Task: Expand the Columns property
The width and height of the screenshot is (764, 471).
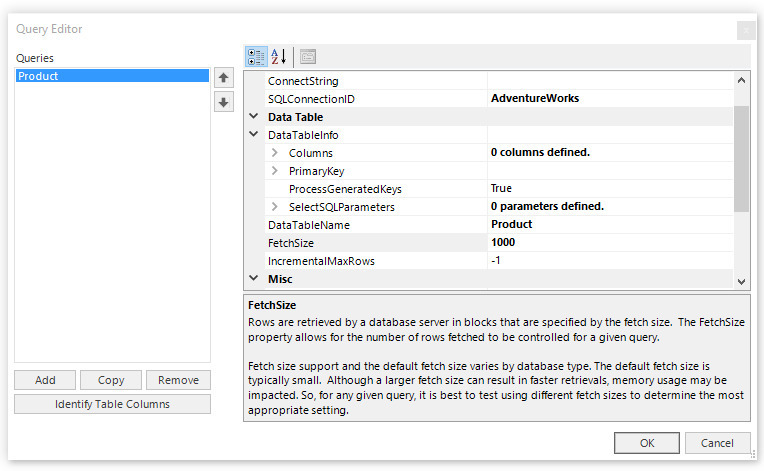Action: 275,152
